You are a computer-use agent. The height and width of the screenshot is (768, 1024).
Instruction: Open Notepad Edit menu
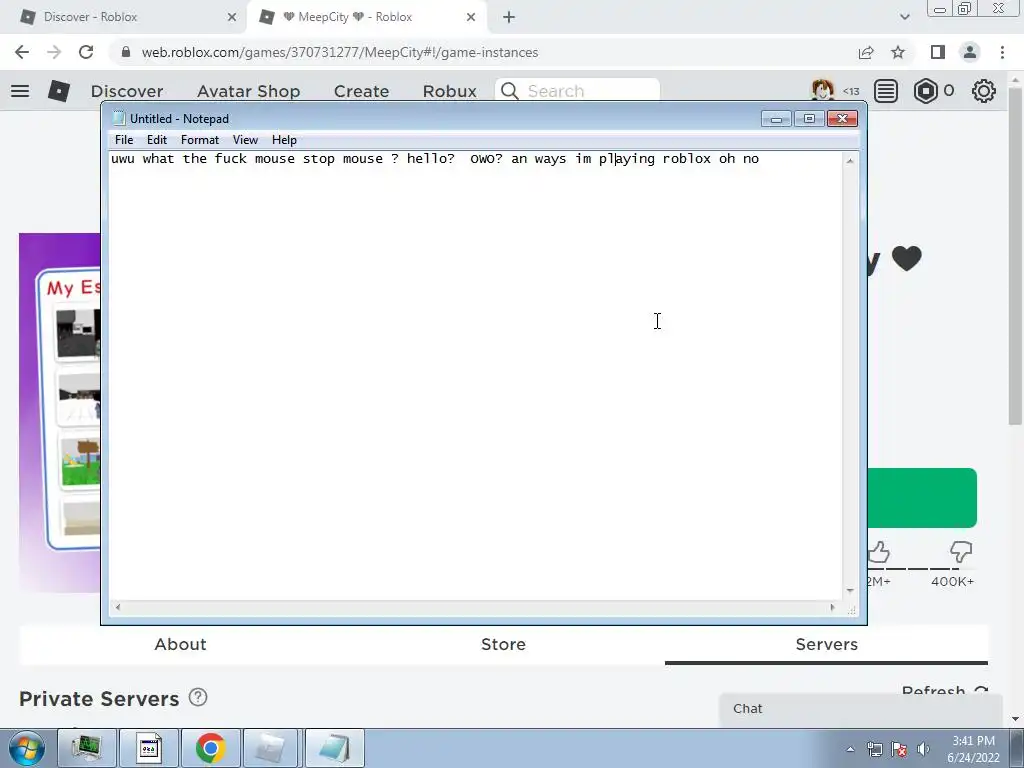(157, 140)
